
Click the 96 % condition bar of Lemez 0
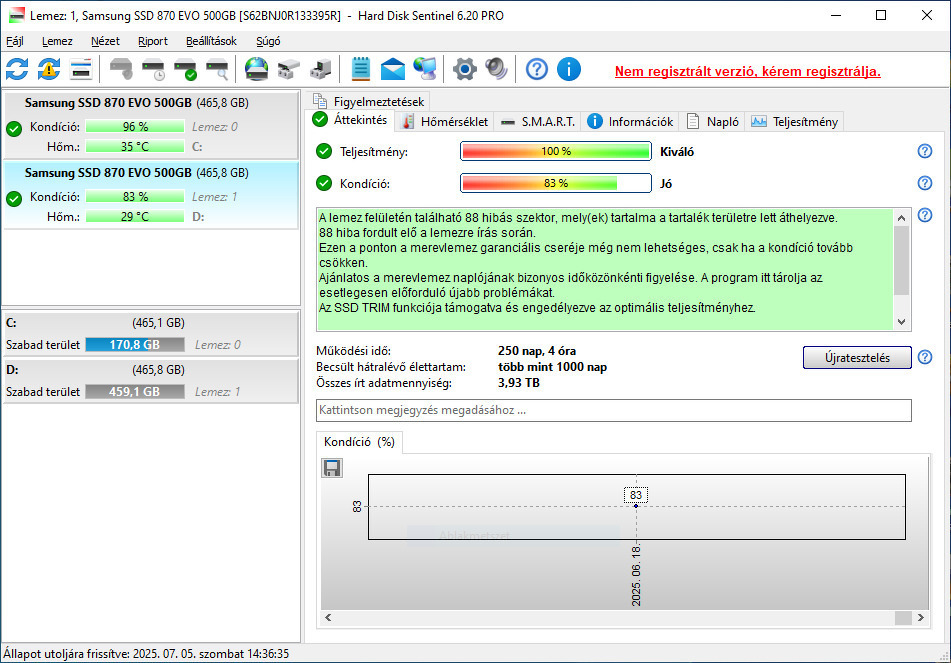click(x=135, y=126)
